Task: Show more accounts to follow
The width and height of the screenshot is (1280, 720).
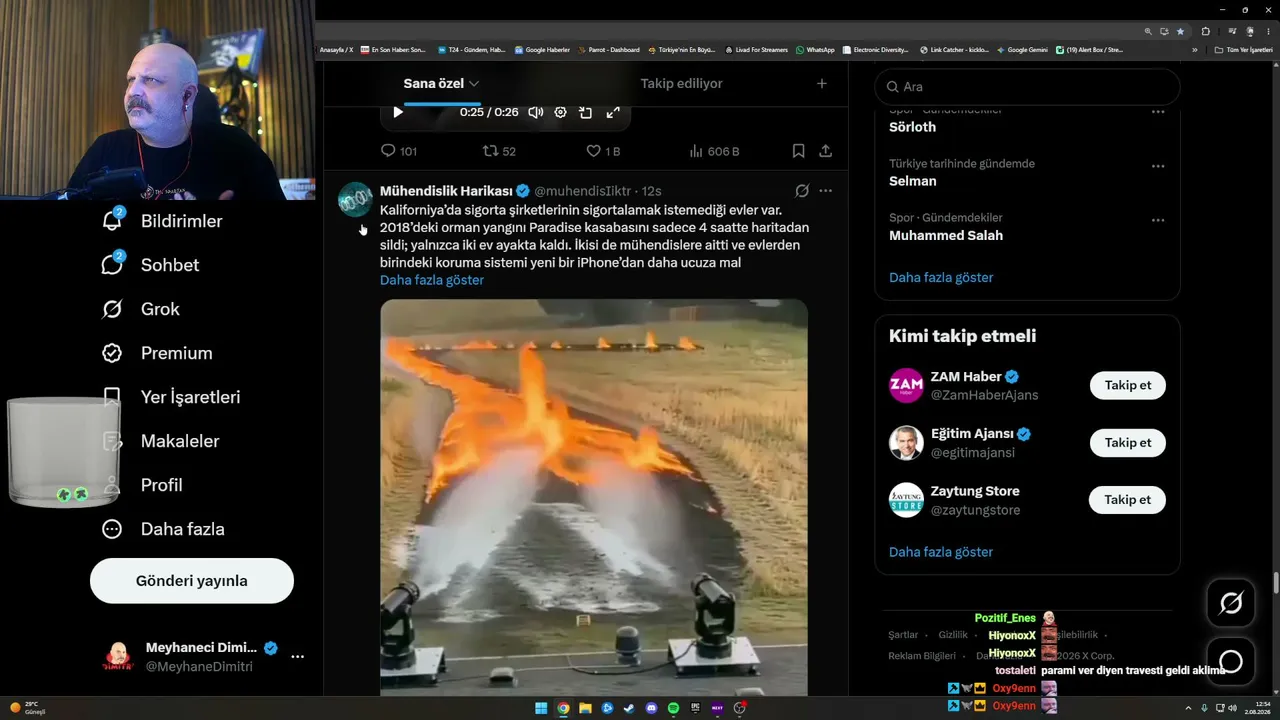Action: tap(941, 552)
